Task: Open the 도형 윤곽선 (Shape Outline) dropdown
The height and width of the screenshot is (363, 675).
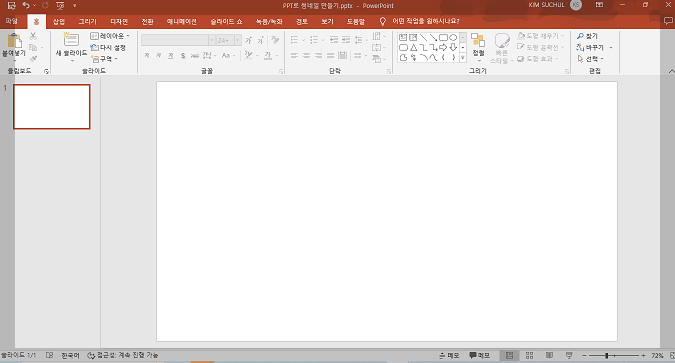Action: pyautogui.click(x=541, y=47)
